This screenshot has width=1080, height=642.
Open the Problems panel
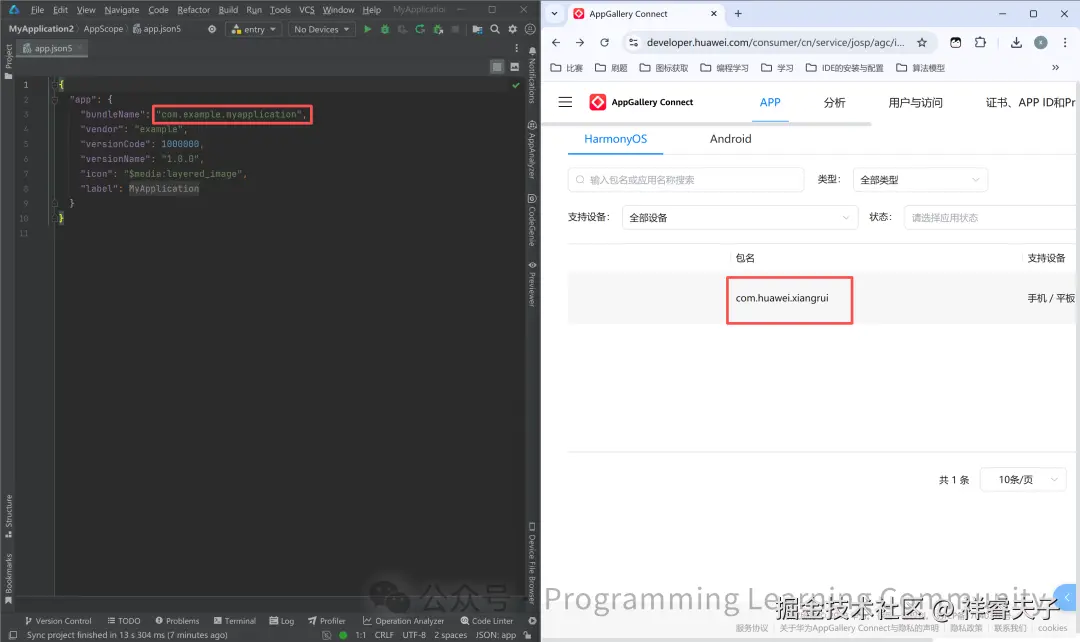[x=177, y=620]
